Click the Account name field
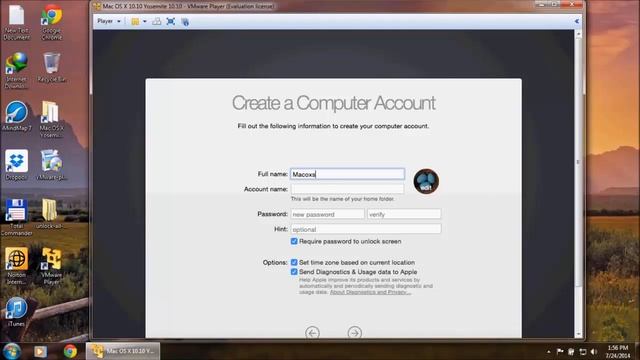This screenshot has height=360, width=640. tap(347, 189)
